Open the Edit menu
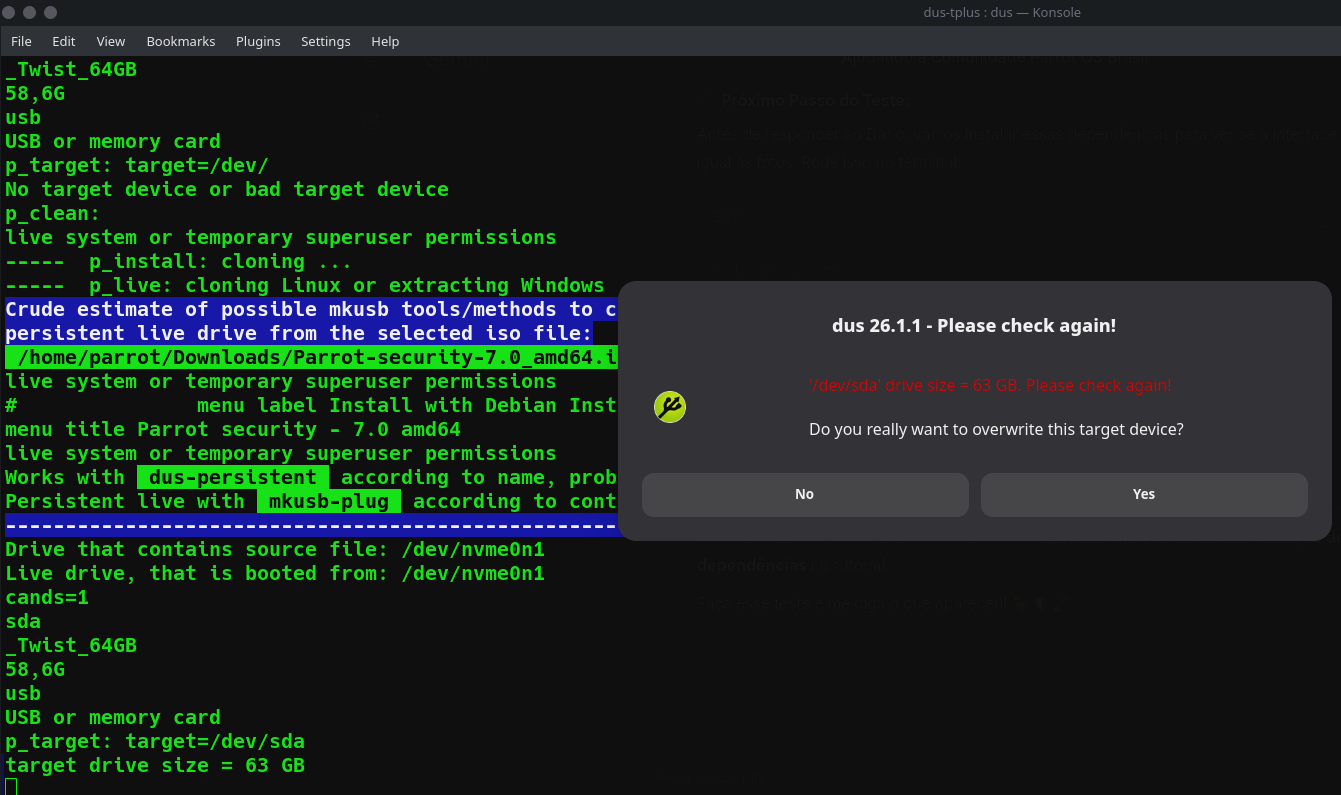Viewport: 1341px width, 795px height. point(64,41)
